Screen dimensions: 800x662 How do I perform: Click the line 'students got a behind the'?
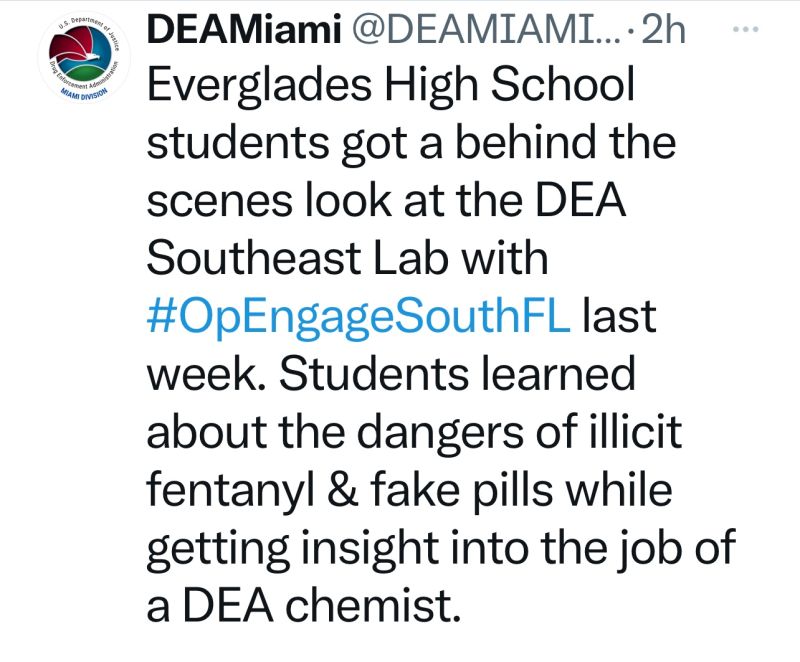[411, 144]
